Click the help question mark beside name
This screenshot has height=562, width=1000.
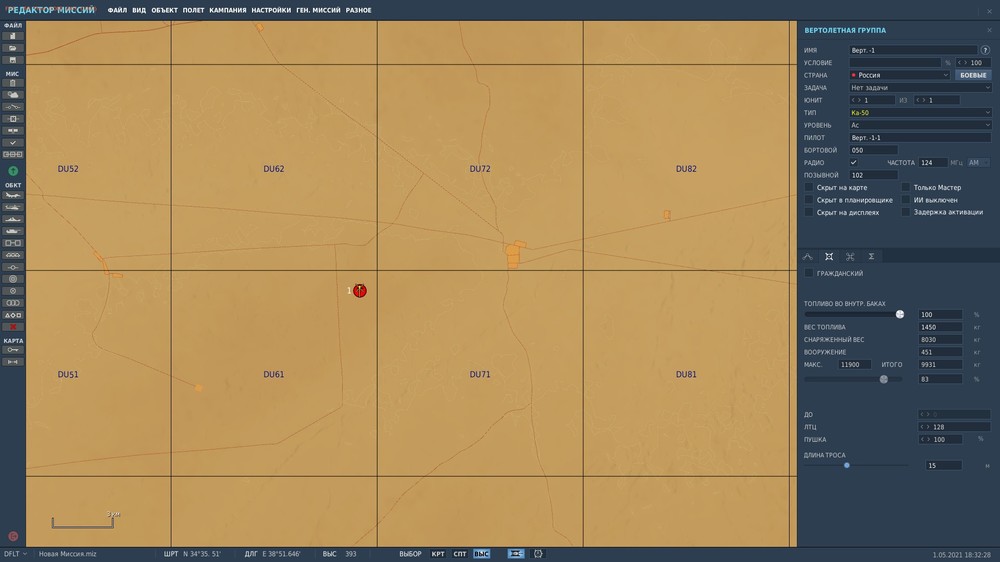click(985, 50)
